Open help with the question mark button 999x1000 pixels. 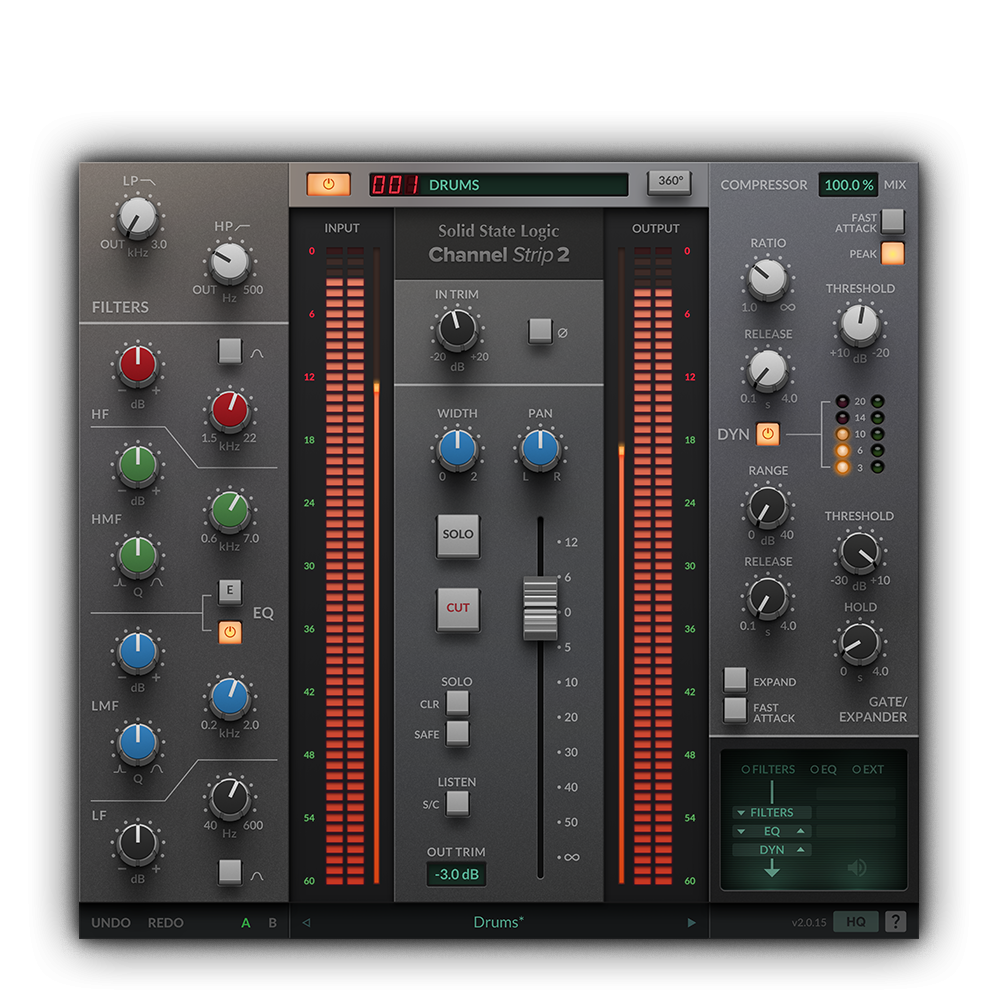pos(896,922)
